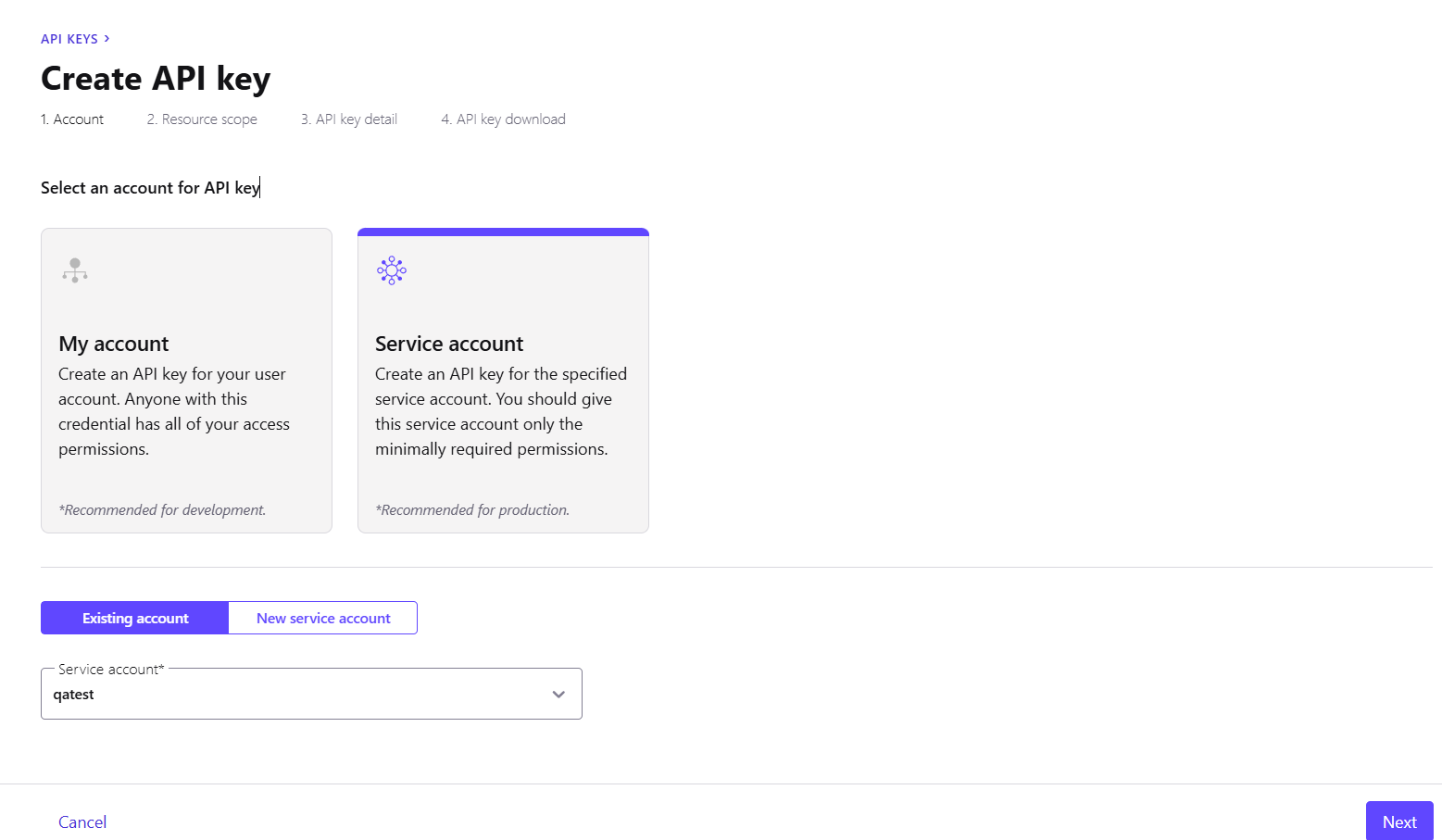Click the API KEYS breadcrumb link
Image resolution: width=1442 pixels, height=840 pixels.
[x=69, y=39]
